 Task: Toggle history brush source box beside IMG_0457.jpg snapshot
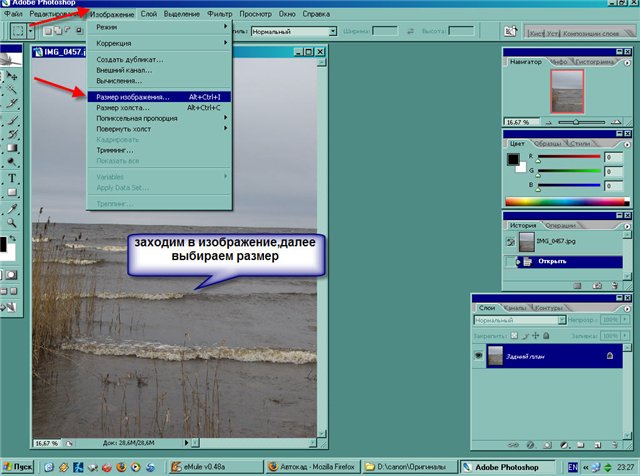[x=511, y=242]
